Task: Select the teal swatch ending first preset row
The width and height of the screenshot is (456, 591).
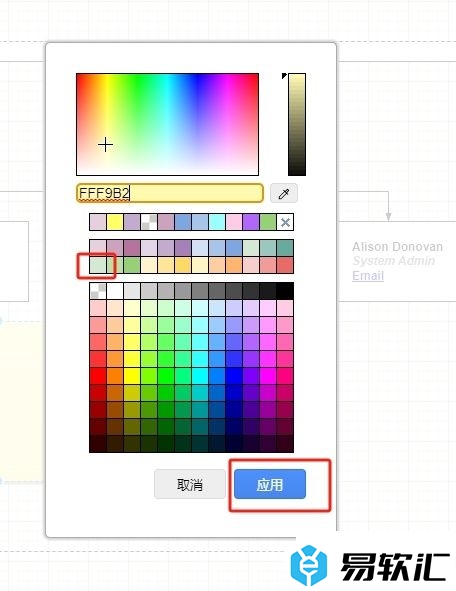Action: tap(285, 248)
